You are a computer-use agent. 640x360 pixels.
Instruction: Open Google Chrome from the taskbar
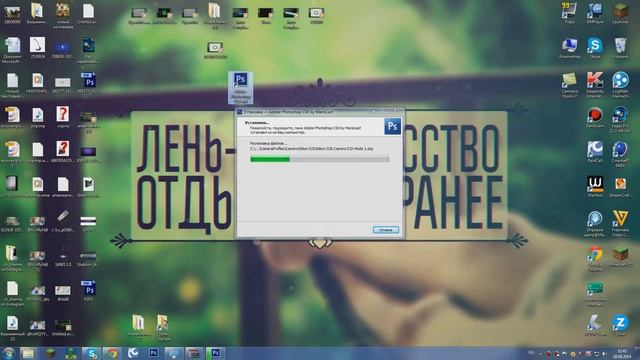pyautogui.click(x=112, y=353)
